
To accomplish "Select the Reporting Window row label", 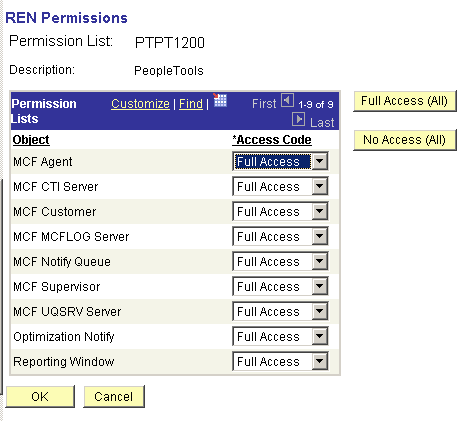I will [x=64, y=362].
